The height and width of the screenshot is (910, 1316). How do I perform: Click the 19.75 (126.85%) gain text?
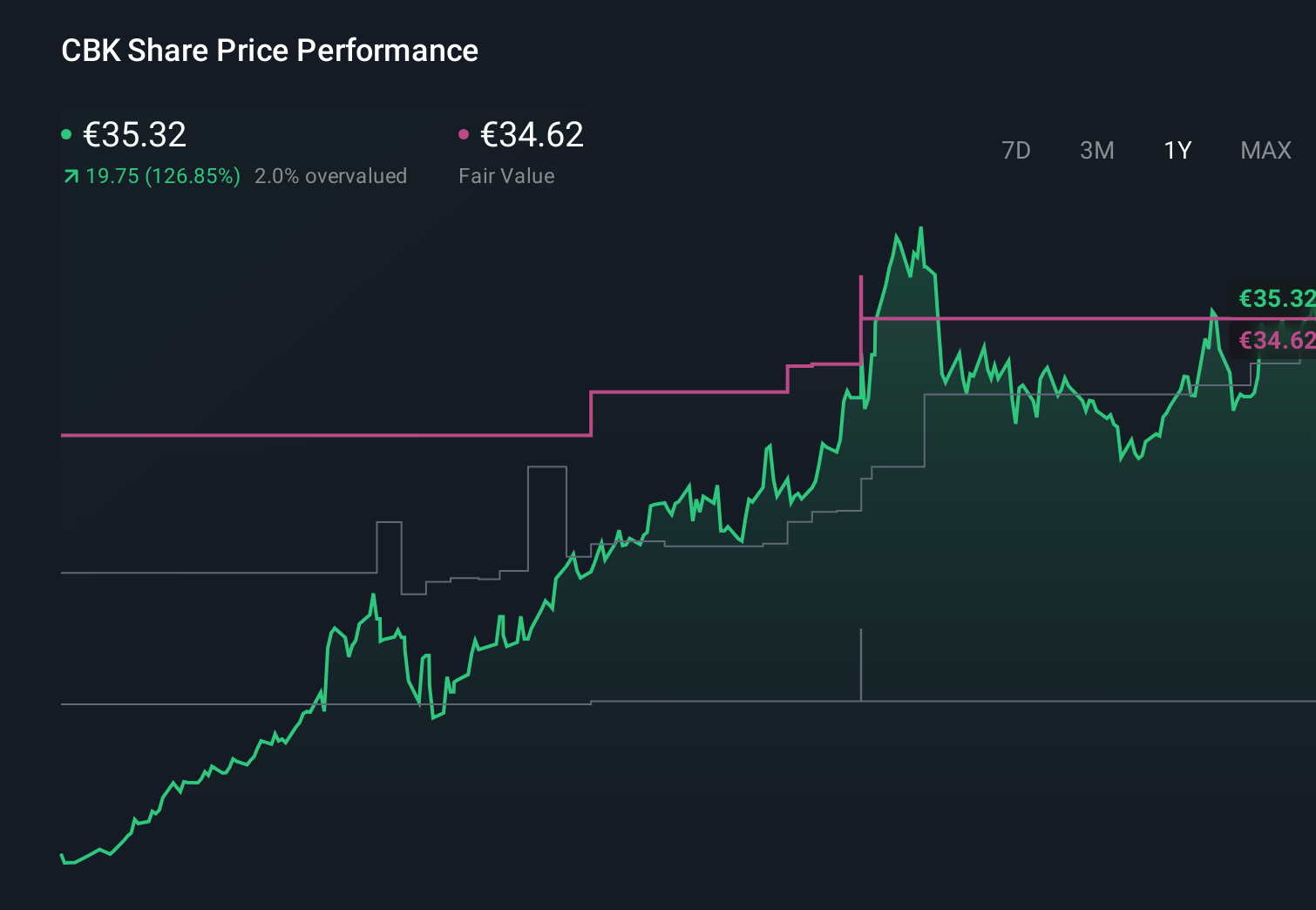click(x=162, y=175)
